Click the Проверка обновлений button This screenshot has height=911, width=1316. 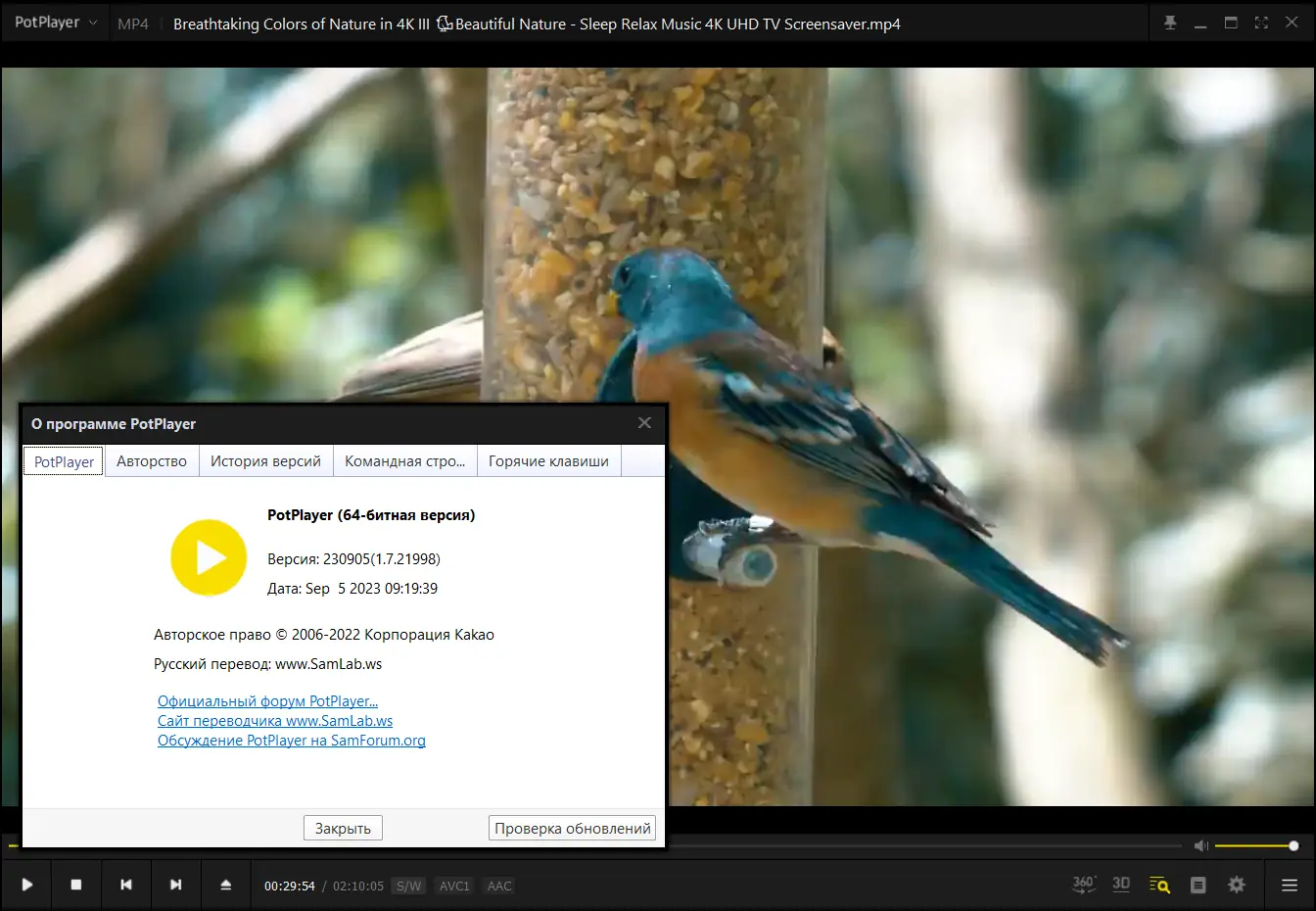pyautogui.click(x=573, y=828)
